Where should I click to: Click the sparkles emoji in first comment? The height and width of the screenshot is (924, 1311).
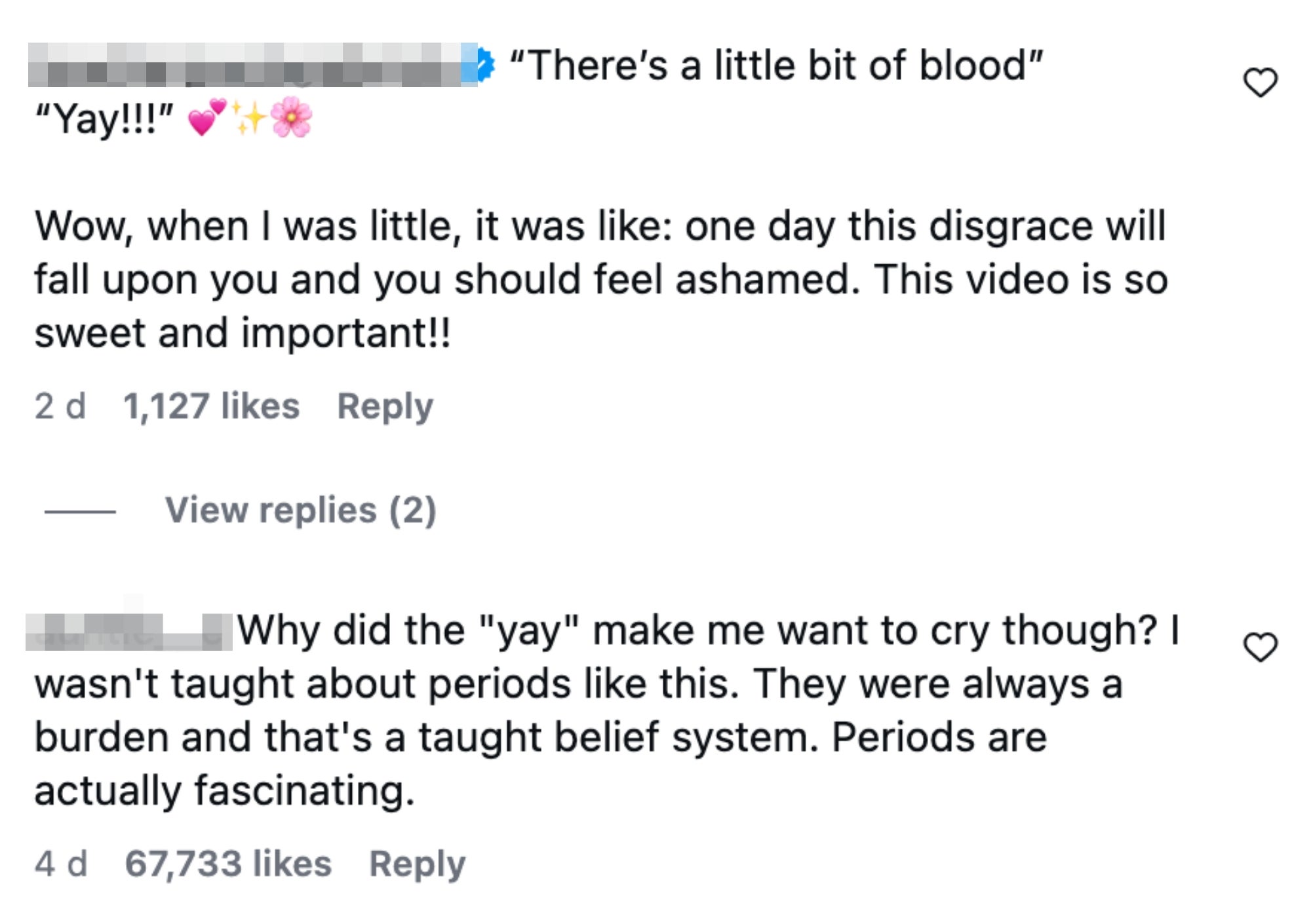coord(249,119)
